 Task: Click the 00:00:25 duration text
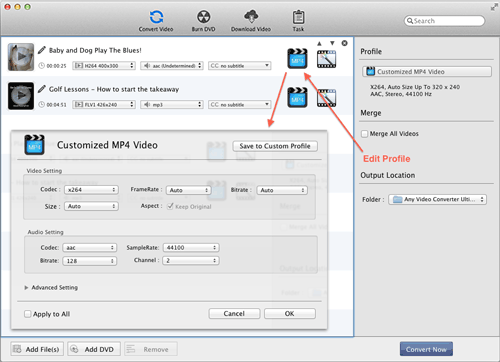click(56, 66)
